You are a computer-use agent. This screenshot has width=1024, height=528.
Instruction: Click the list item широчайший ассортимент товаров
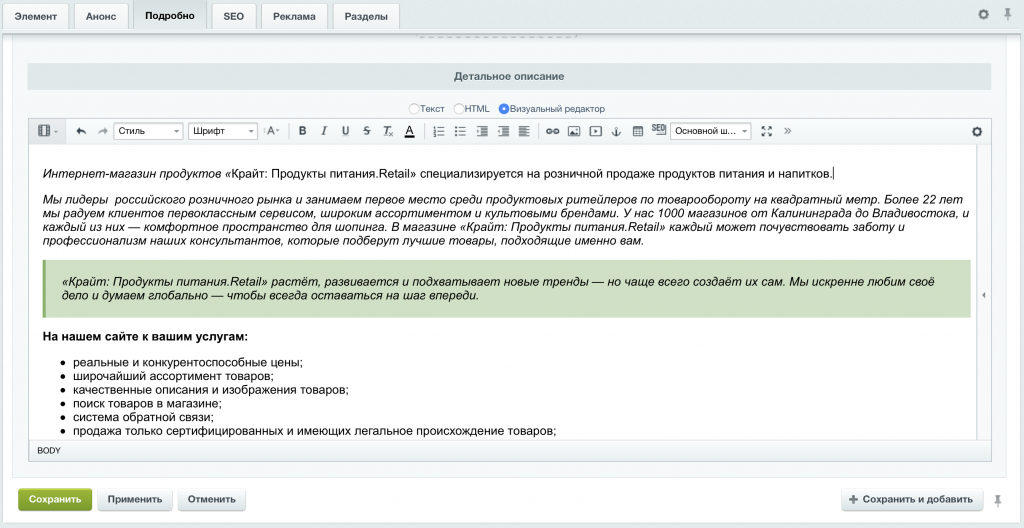[173, 376]
